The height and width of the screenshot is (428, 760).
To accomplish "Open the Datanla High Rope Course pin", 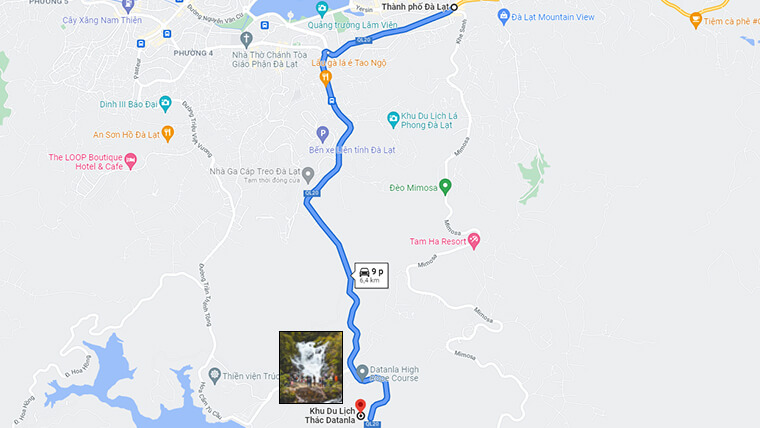I will [x=362, y=373].
